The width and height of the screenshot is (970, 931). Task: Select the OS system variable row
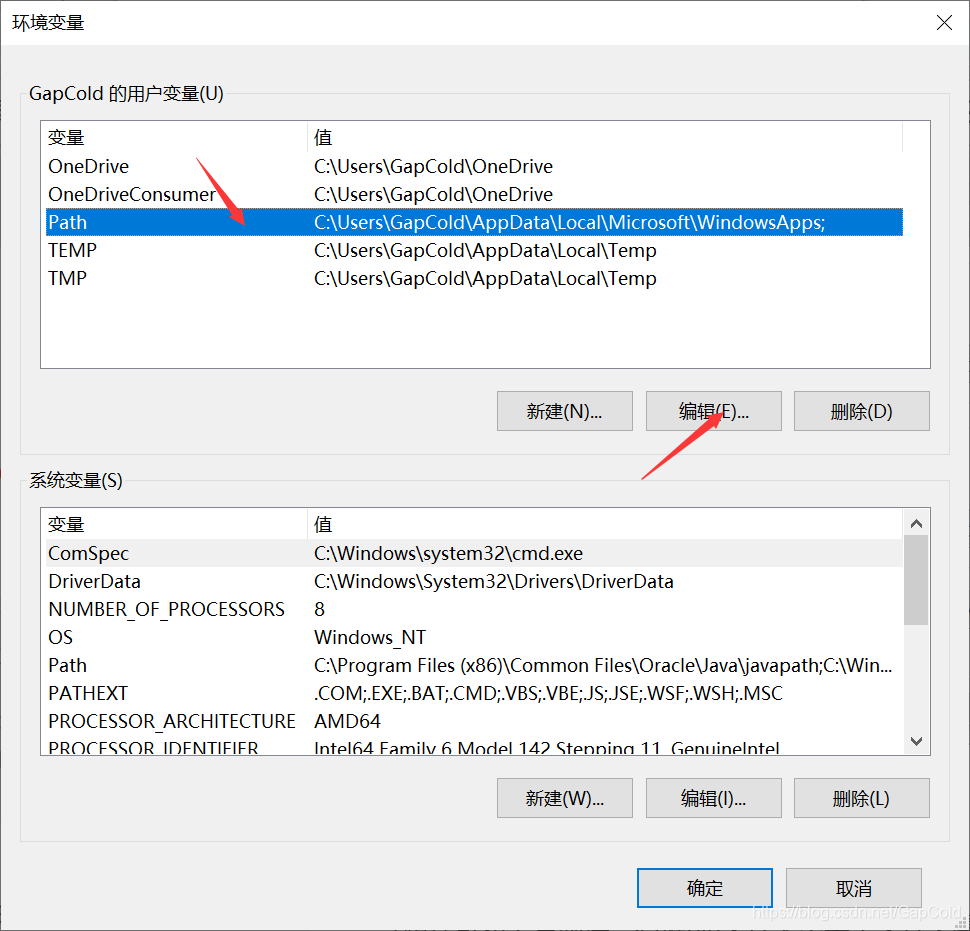474,637
